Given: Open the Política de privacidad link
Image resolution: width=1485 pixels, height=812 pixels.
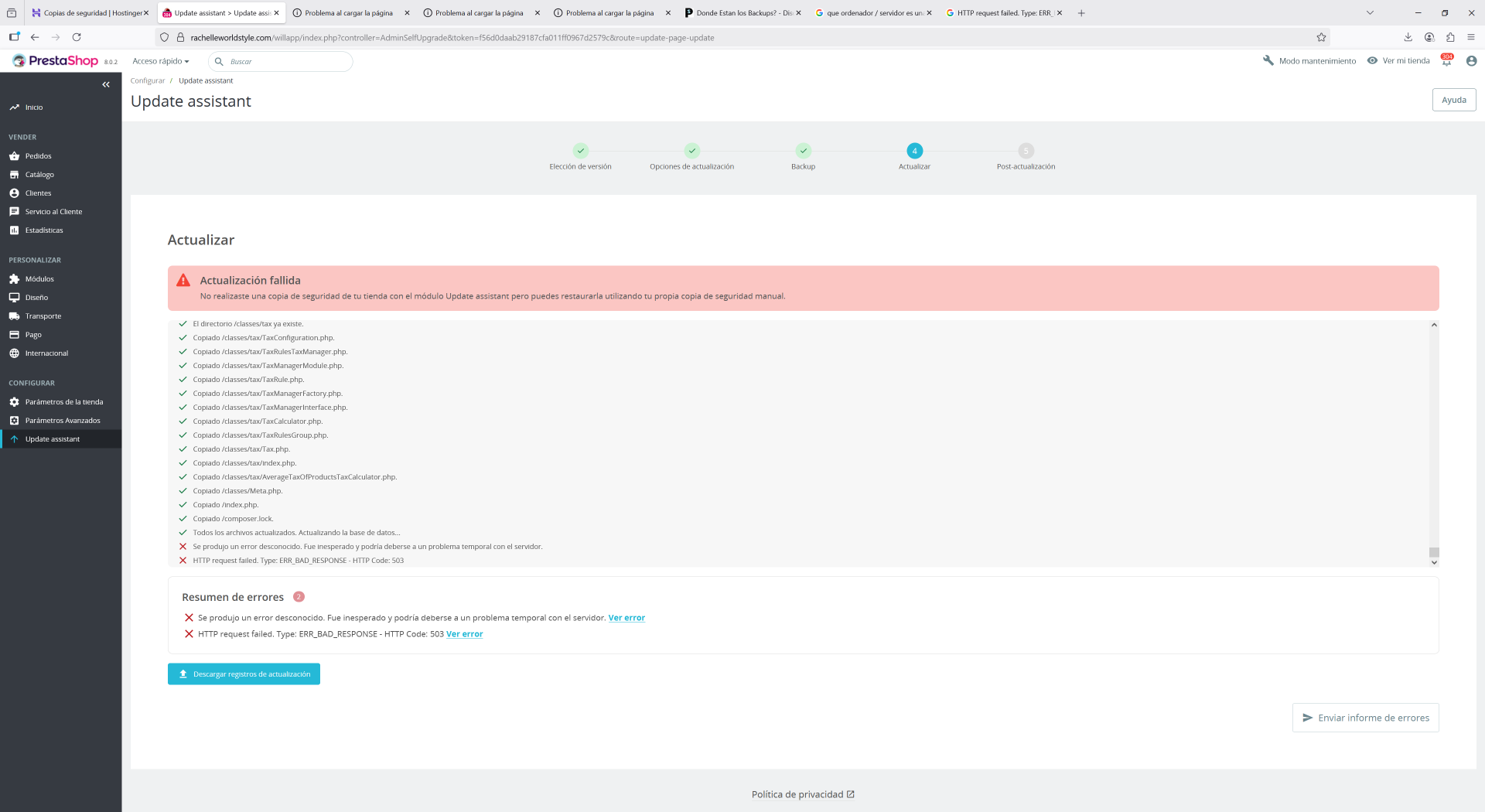Looking at the screenshot, I should pos(803,794).
